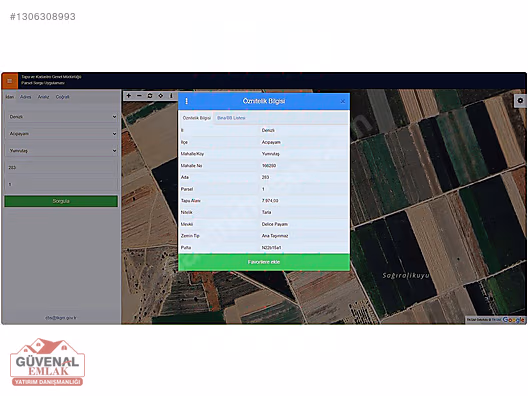Zoom in with the plus icon

(x=129, y=96)
